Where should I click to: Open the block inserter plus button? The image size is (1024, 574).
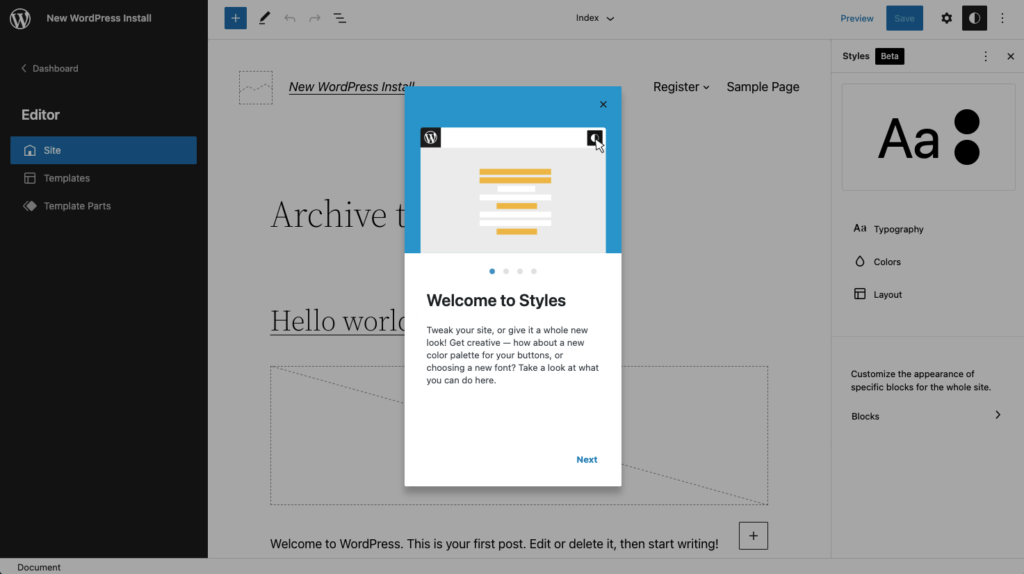click(x=236, y=18)
